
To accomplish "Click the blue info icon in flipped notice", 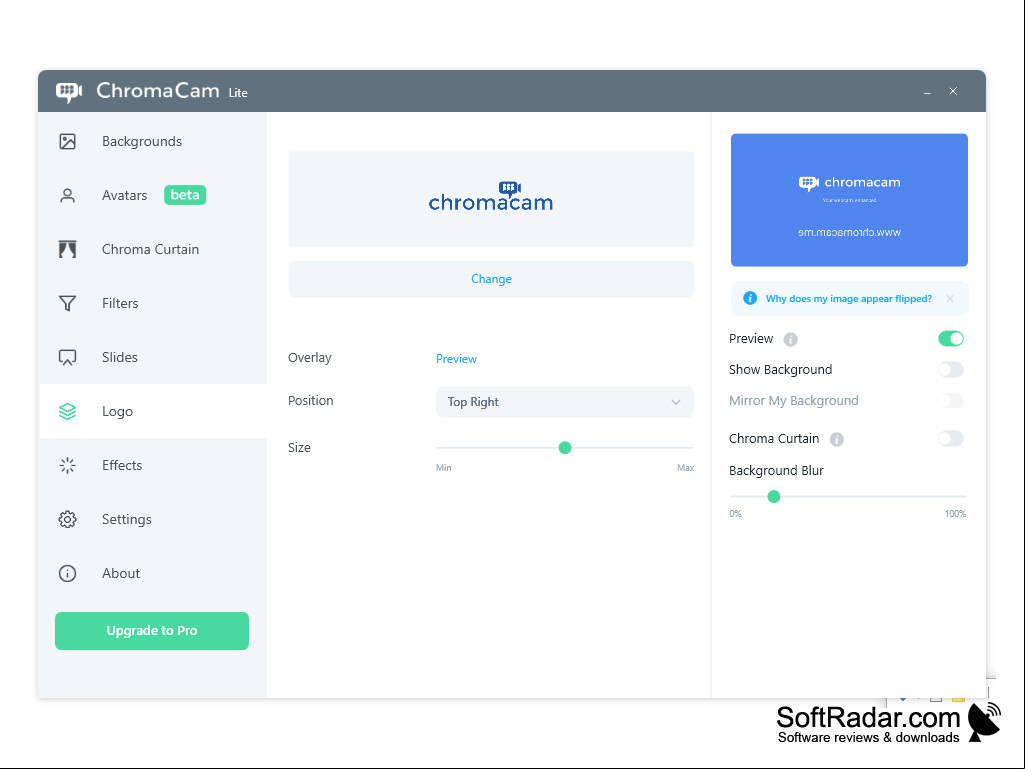I will click(750, 298).
